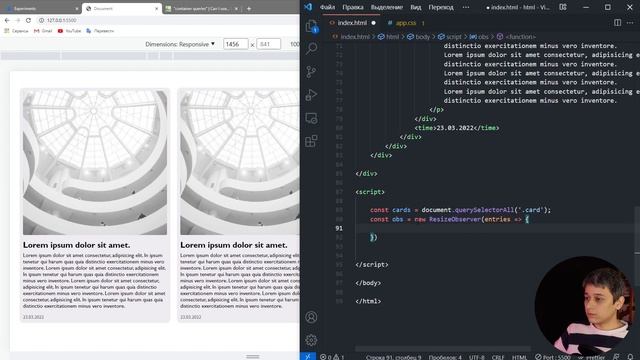Viewport: 640px width, 360px height.
Task: Click the <function> breadcrumb segment
Action: click(x=516, y=37)
